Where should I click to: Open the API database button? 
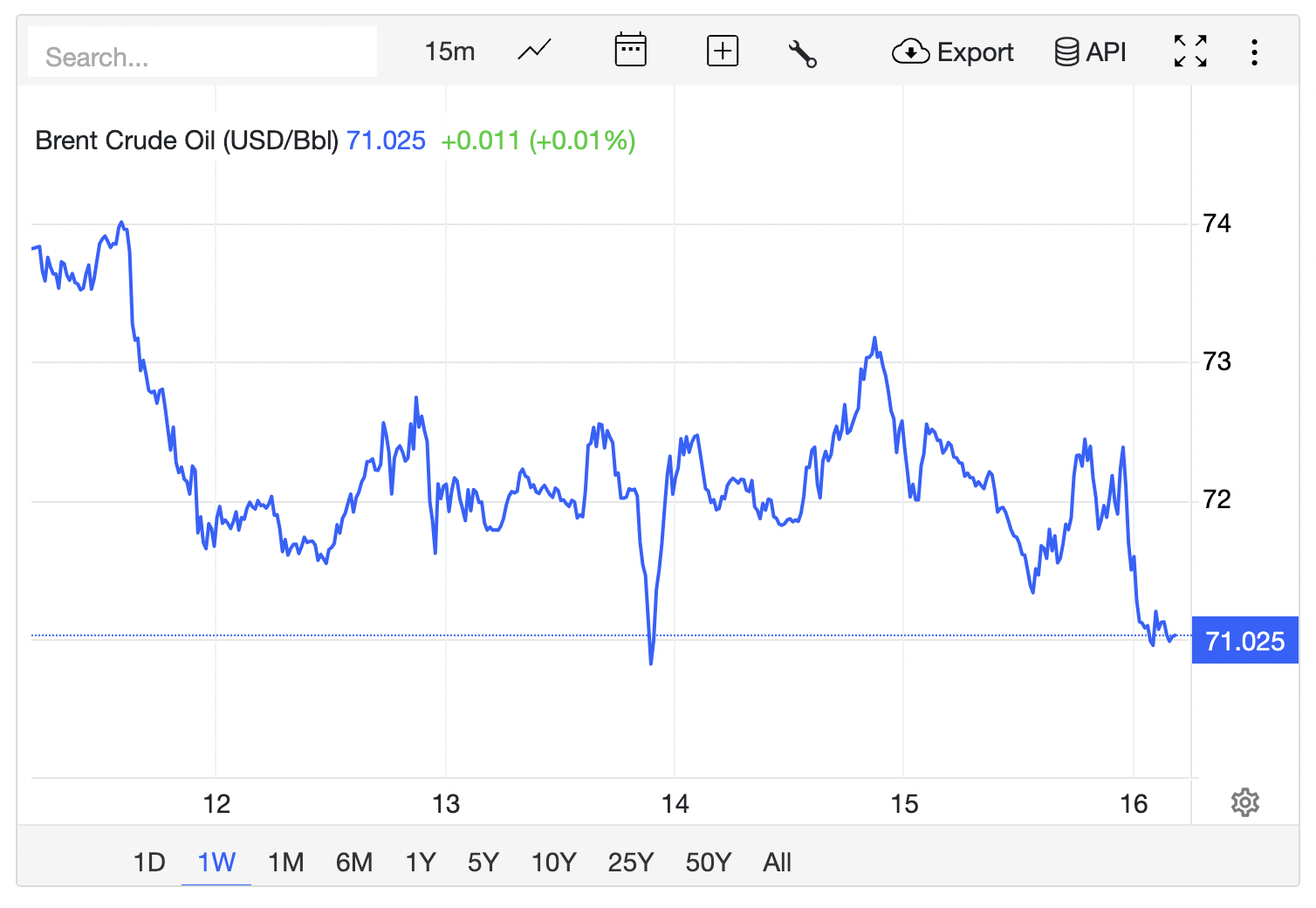click(x=1090, y=52)
